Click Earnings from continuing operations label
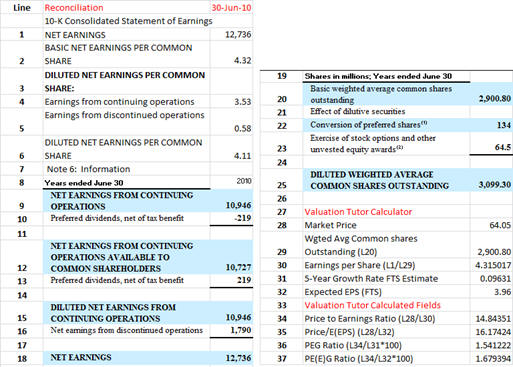Image resolution: width=513 pixels, height=367 pixels. click(119, 102)
